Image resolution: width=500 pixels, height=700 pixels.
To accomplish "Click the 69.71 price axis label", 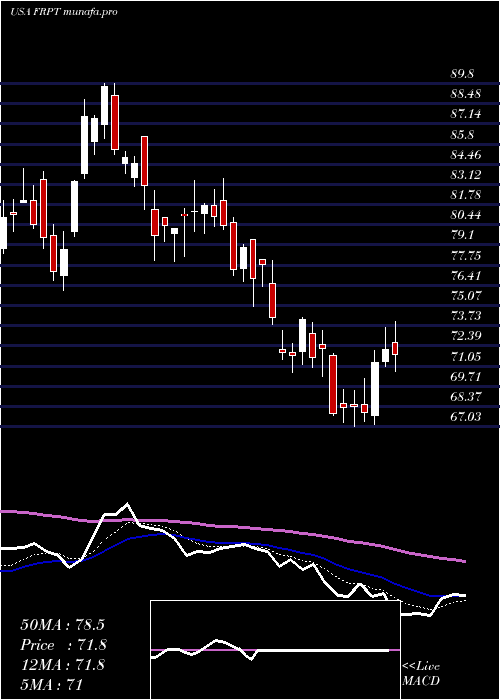I will click(466, 376).
